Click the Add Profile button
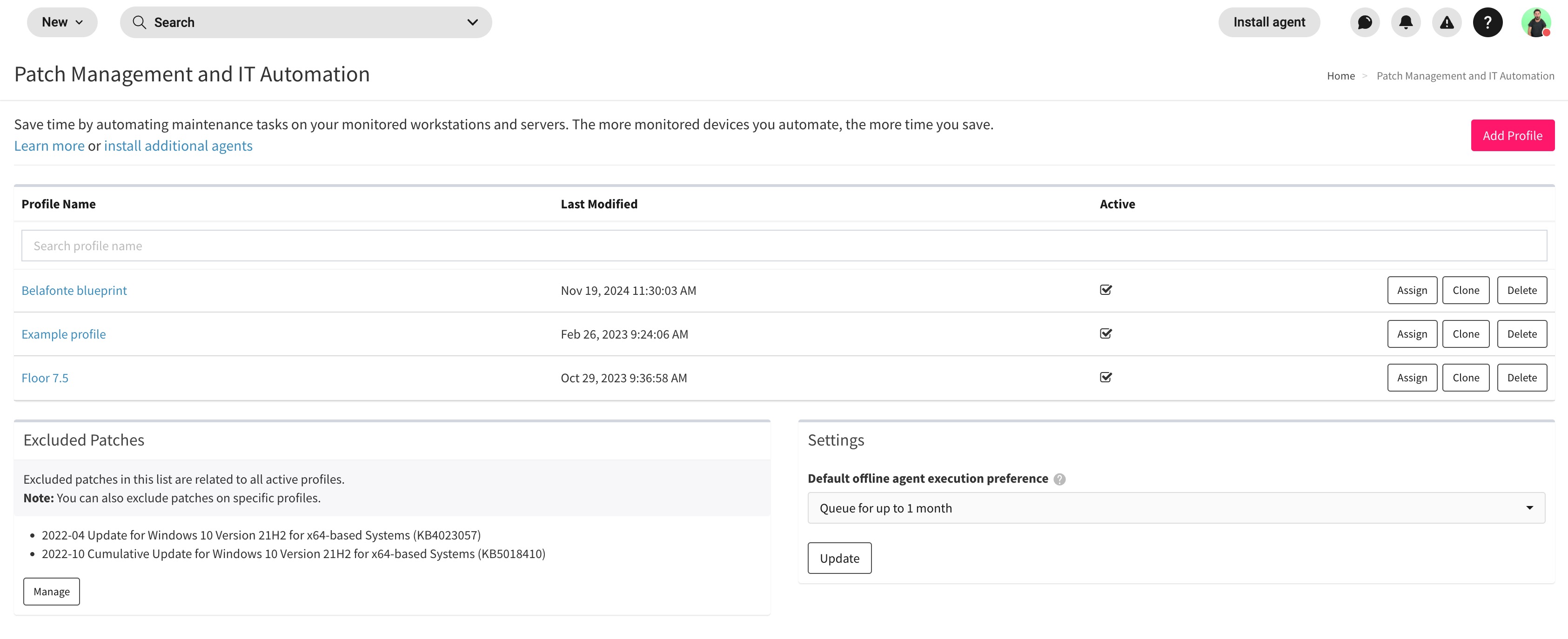 [1512, 135]
